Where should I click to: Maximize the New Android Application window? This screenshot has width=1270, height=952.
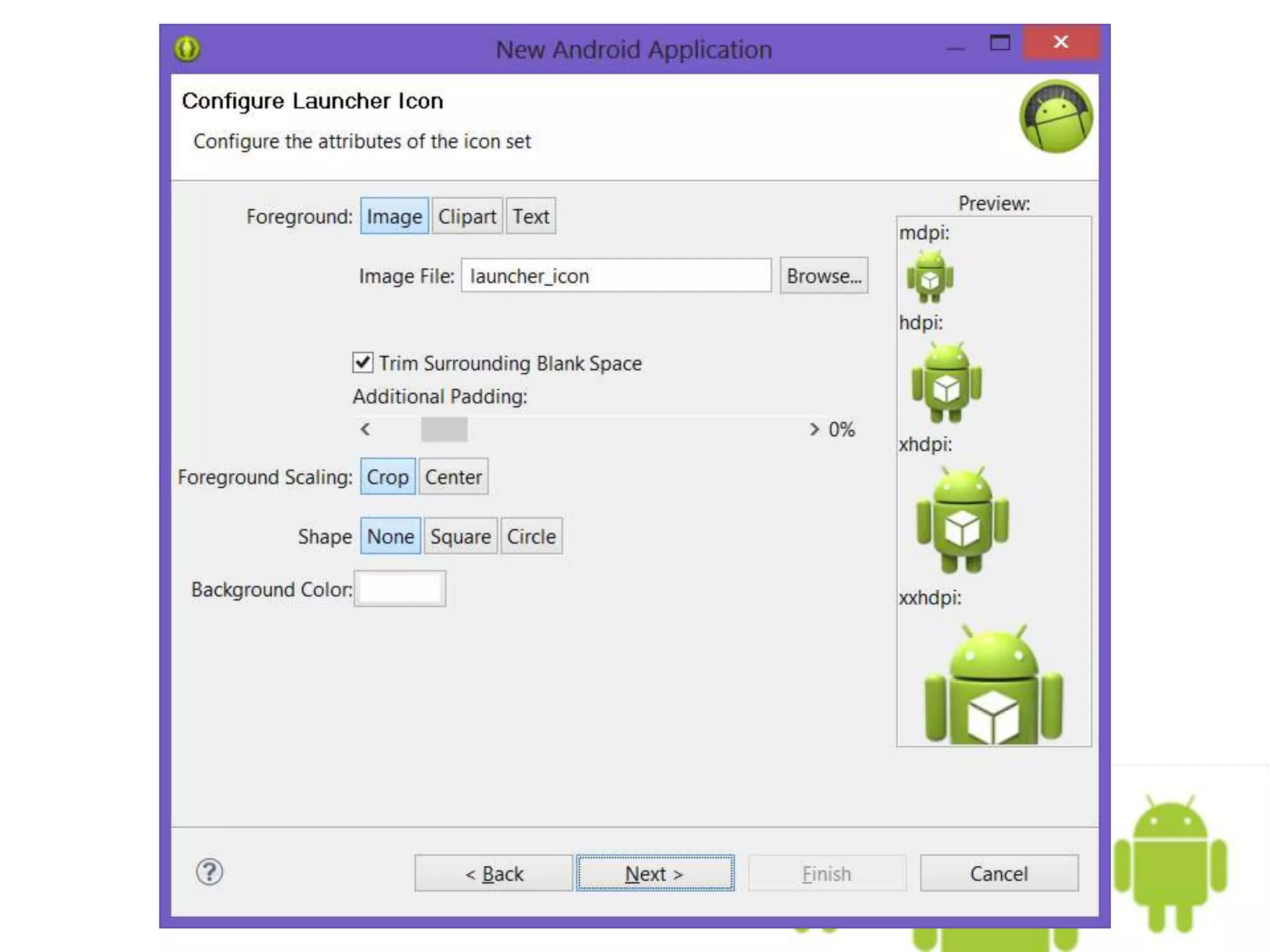click(1000, 43)
